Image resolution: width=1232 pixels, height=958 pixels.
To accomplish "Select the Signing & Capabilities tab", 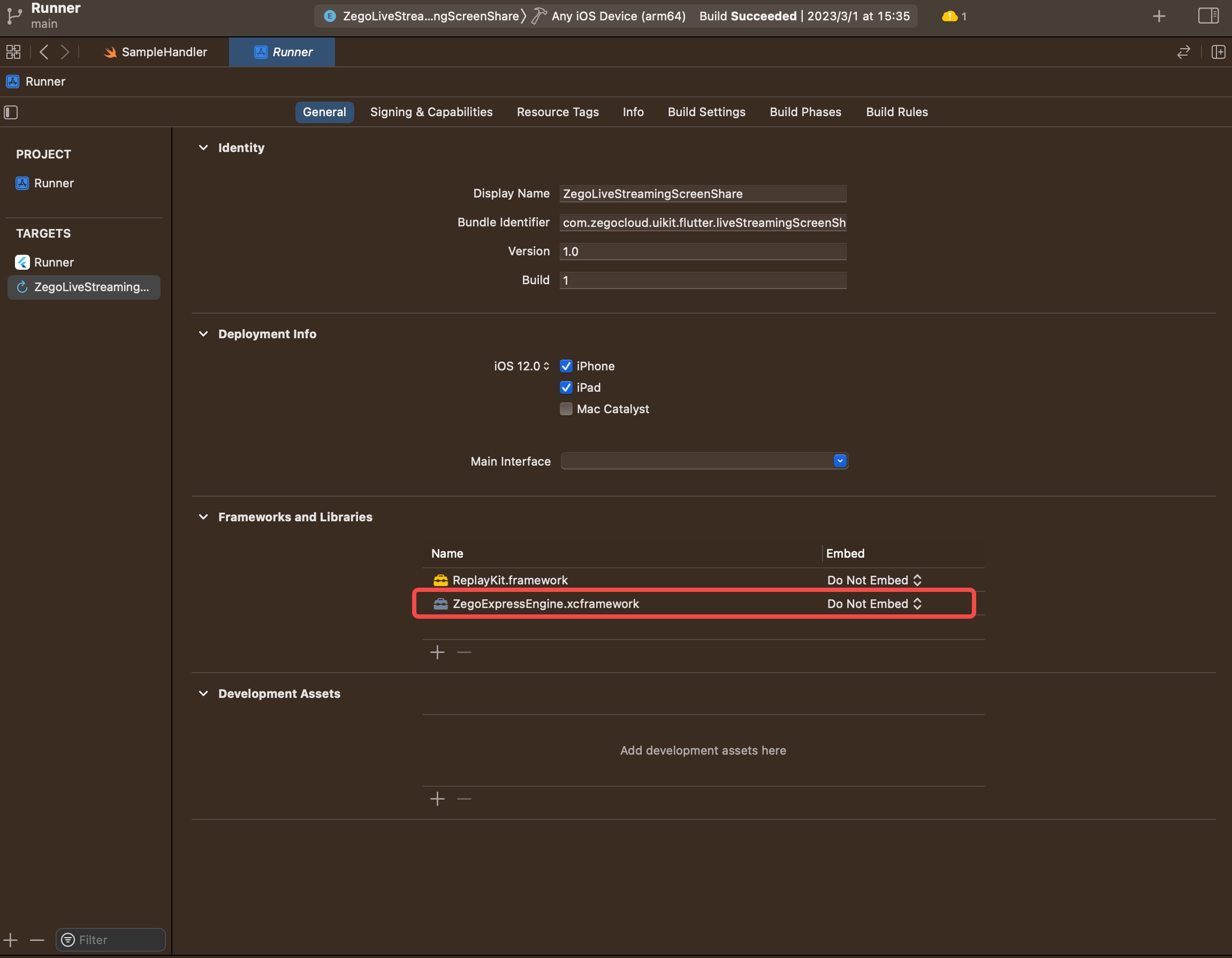I will click(x=431, y=111).
